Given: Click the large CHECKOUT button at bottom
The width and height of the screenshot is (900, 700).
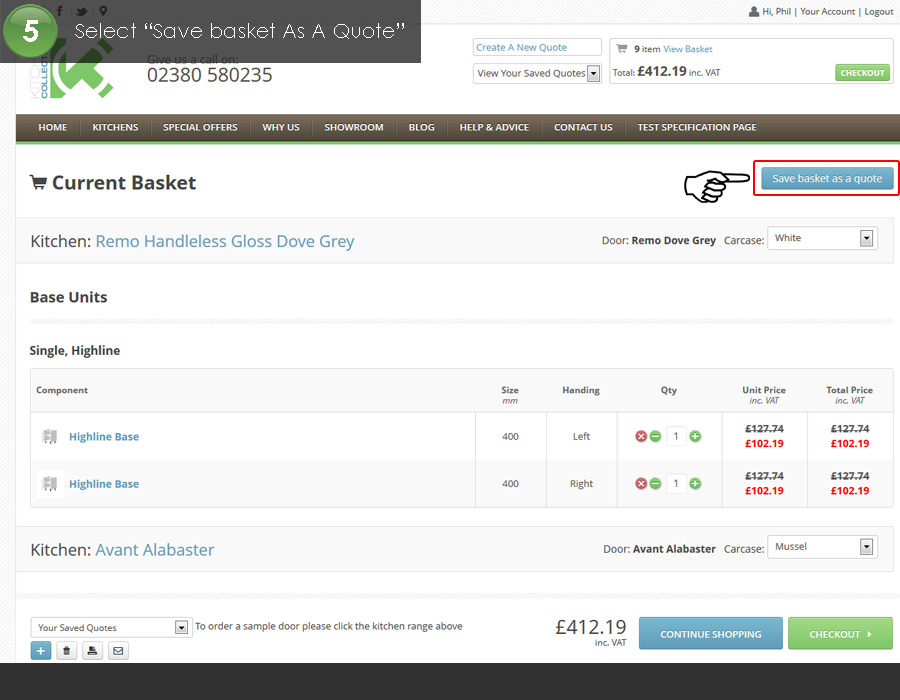Looking at the screenshot, I should click(x=840, y=634).
